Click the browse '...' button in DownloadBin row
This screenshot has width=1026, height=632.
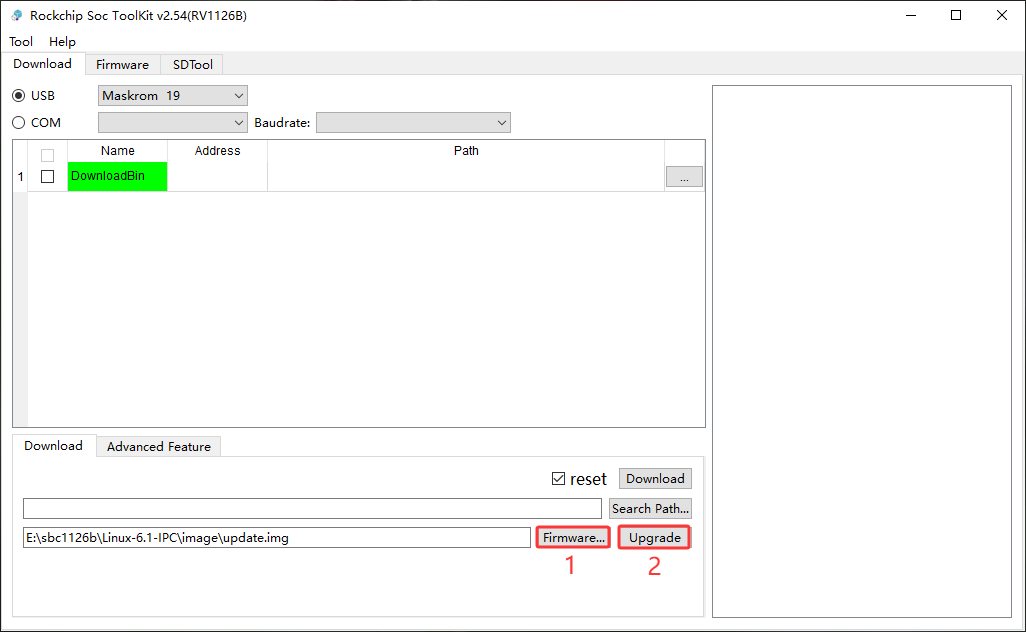tap(684, 177)
